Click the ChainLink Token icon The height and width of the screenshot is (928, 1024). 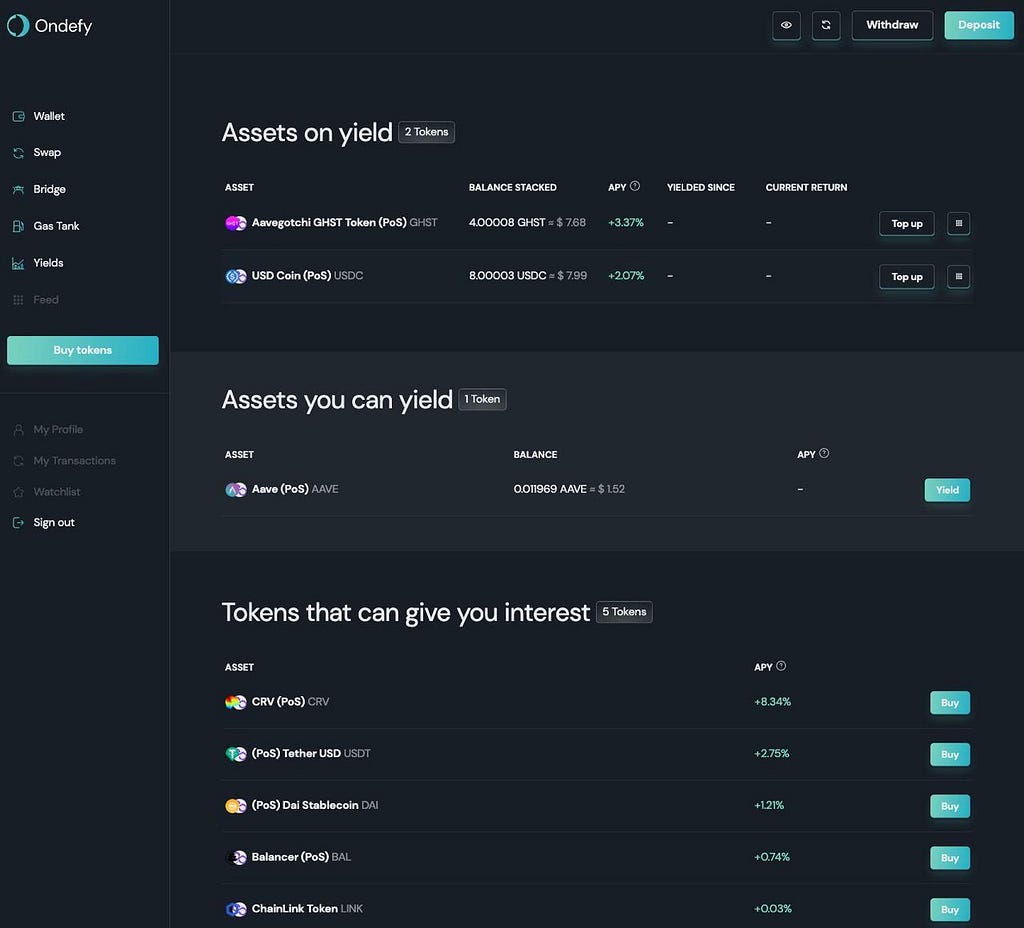pos(235,909)
